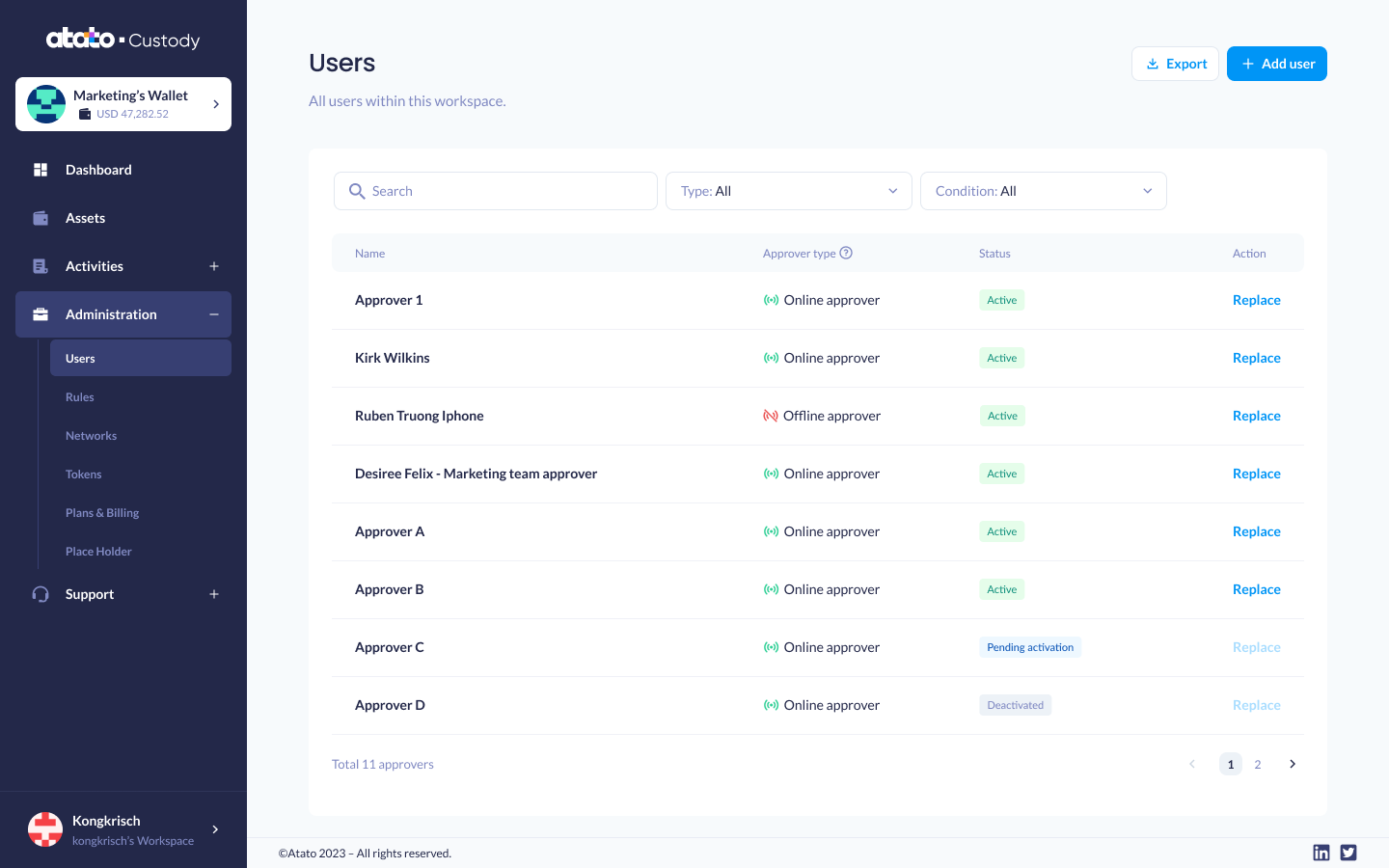1389x868 pixels.
Task: Click the Assets wallet icon in sidebar
Action: pos(41,218)
